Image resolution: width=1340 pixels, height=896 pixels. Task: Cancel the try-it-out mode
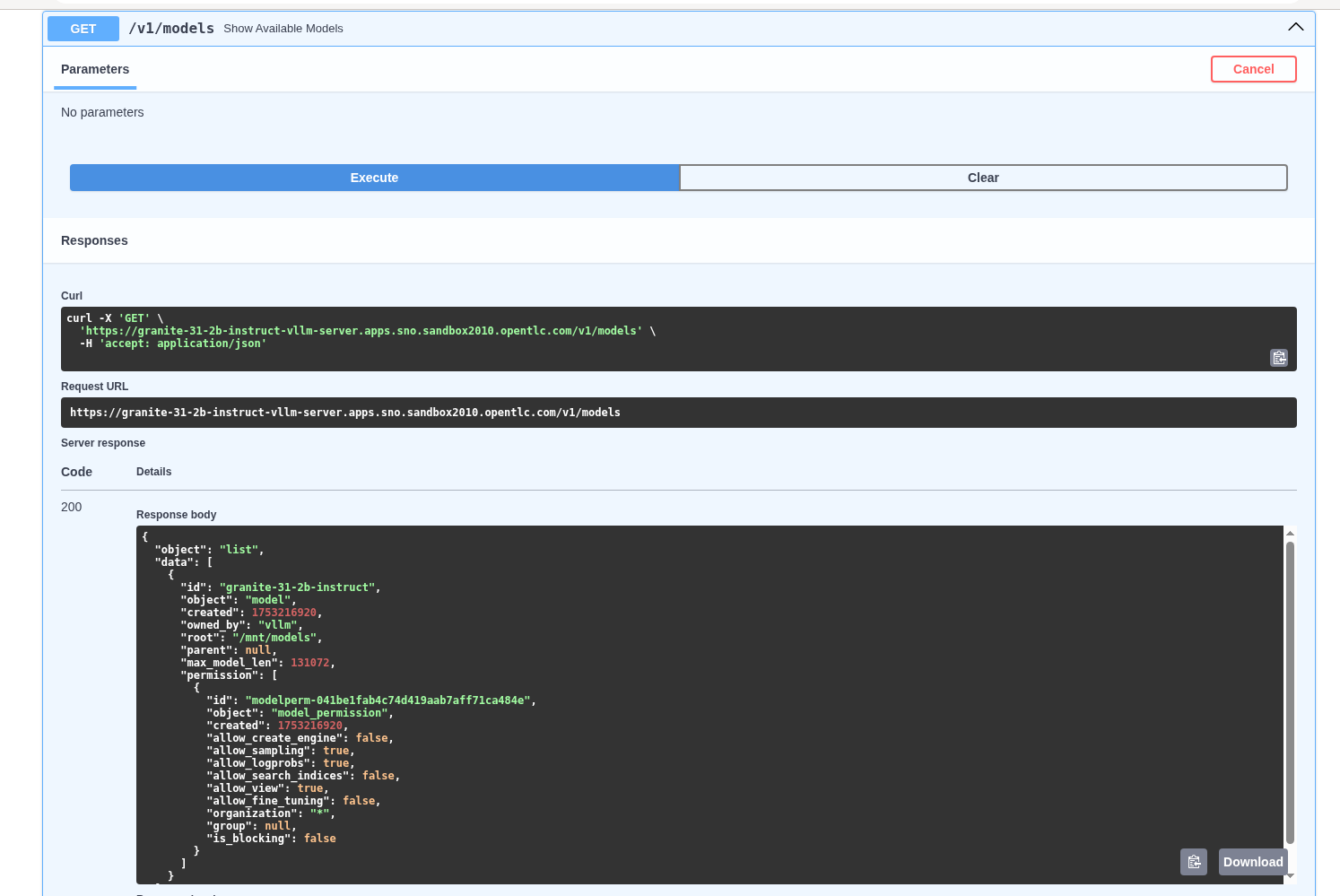coord(1253,69)
